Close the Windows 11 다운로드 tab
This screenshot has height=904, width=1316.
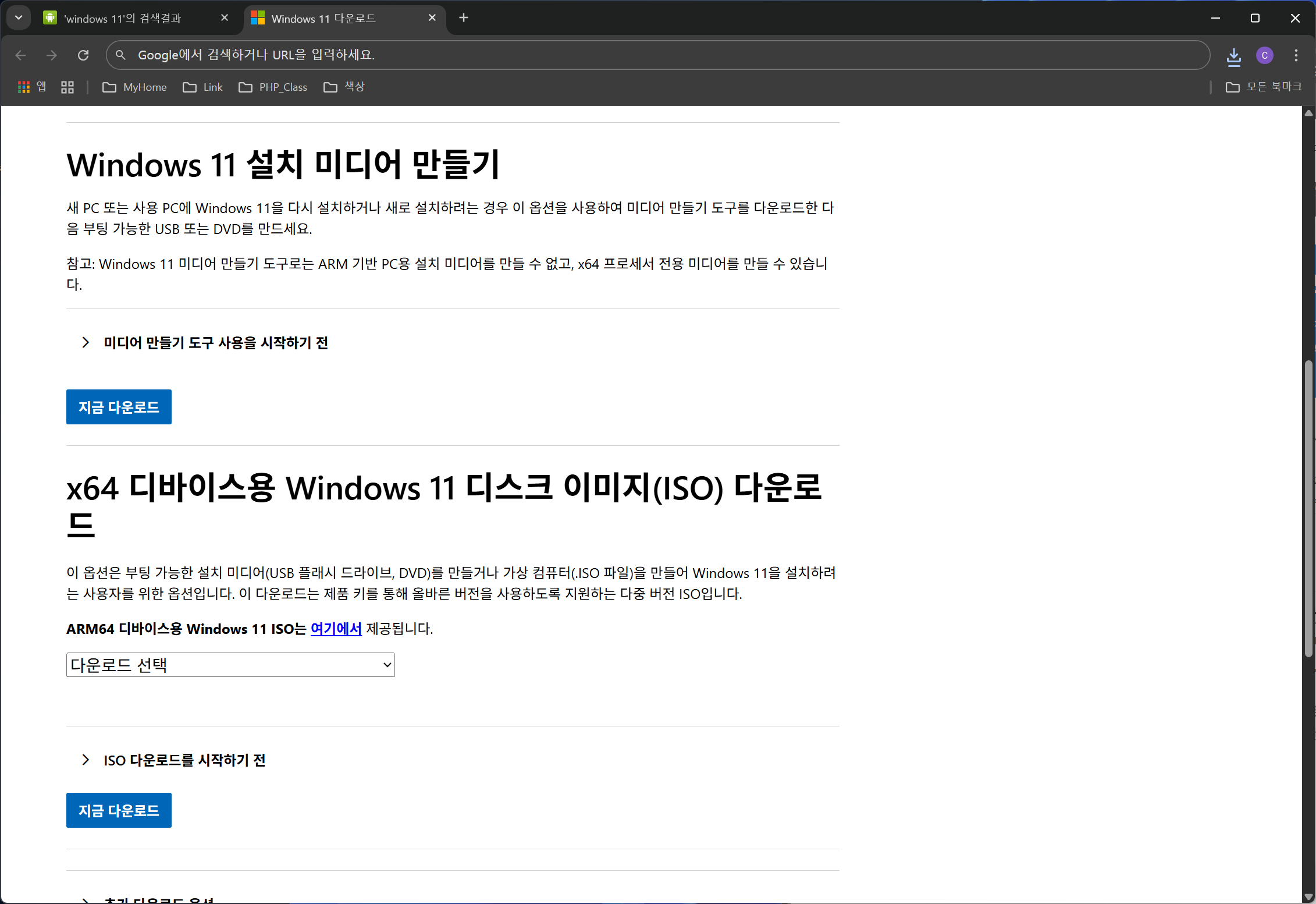(432, 18)
